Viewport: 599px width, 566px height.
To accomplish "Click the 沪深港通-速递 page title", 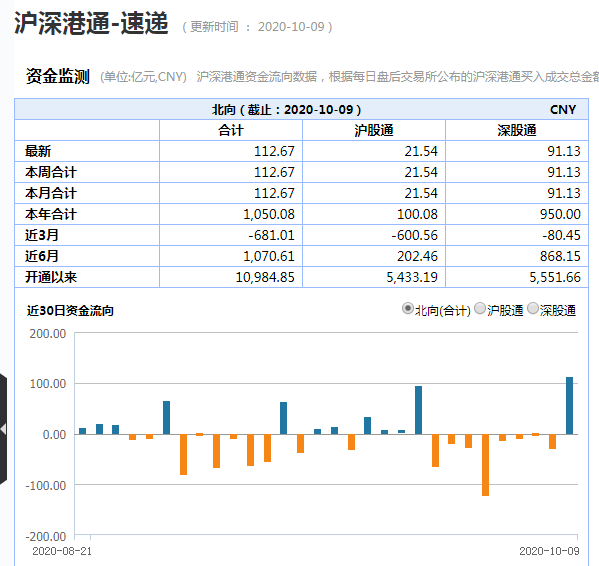I will (x=91, y=23).
